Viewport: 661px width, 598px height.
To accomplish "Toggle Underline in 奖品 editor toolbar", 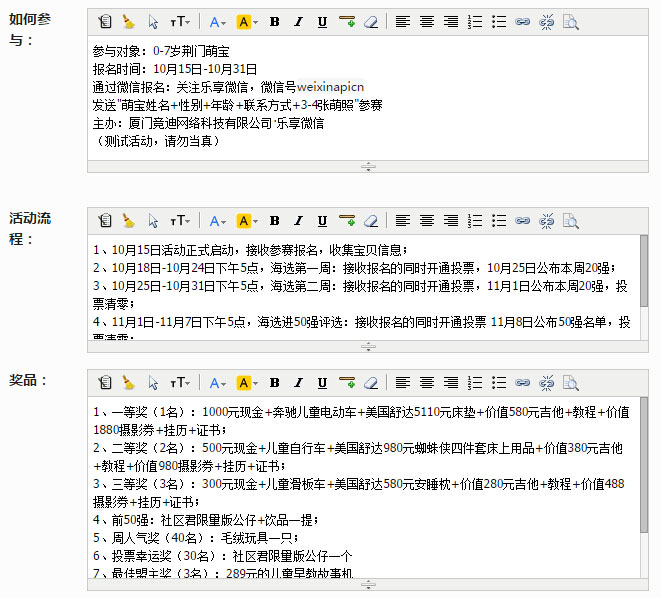I will pos(322,382).
